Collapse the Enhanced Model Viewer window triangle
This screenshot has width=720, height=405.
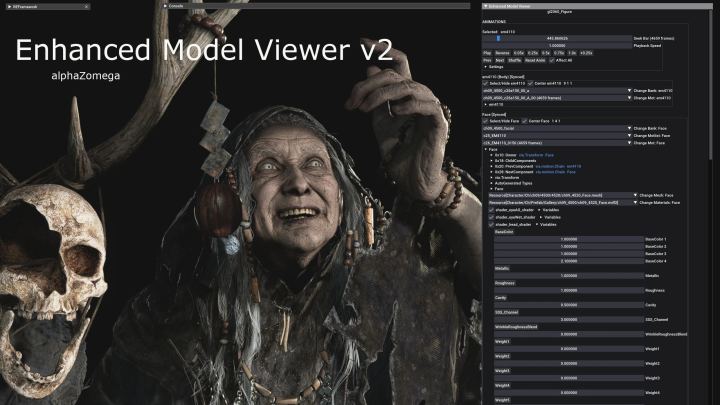[485, 6]
